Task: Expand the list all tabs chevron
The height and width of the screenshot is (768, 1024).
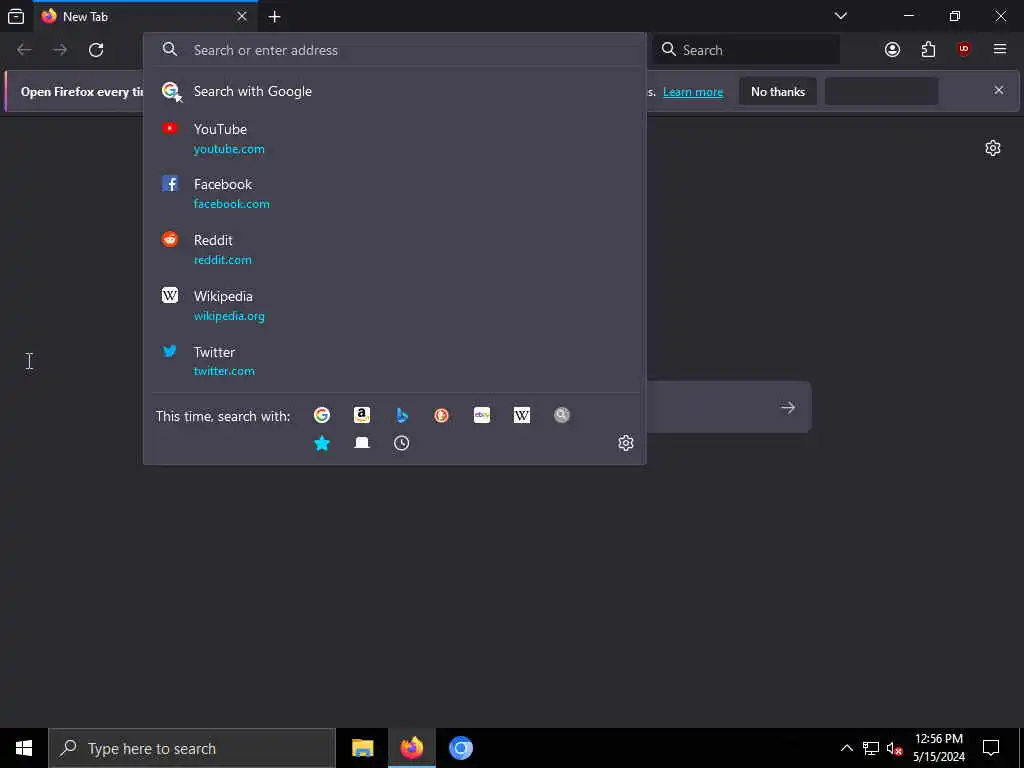Action: click(x=840, y=16)
